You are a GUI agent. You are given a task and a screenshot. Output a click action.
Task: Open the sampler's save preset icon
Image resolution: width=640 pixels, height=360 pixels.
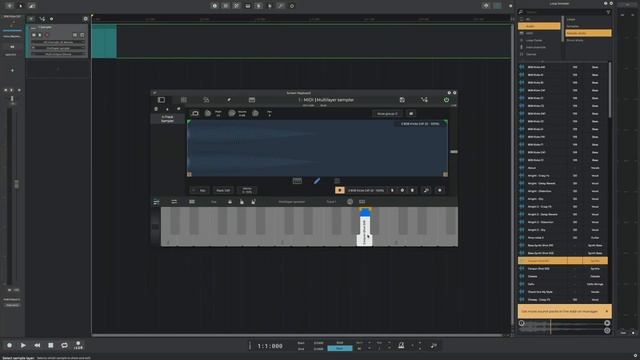[x=402, y=100]
